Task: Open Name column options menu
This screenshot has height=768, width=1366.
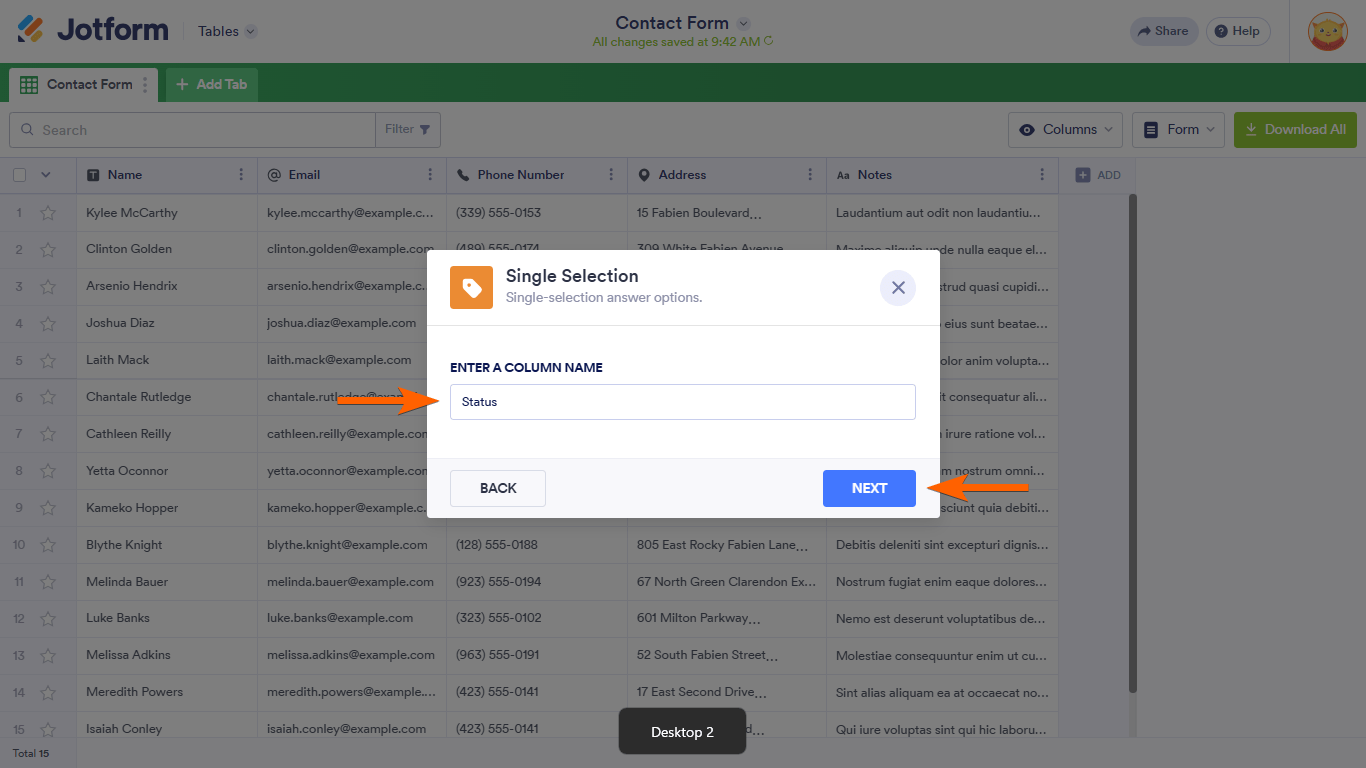Action: click(x=241, y=175)
